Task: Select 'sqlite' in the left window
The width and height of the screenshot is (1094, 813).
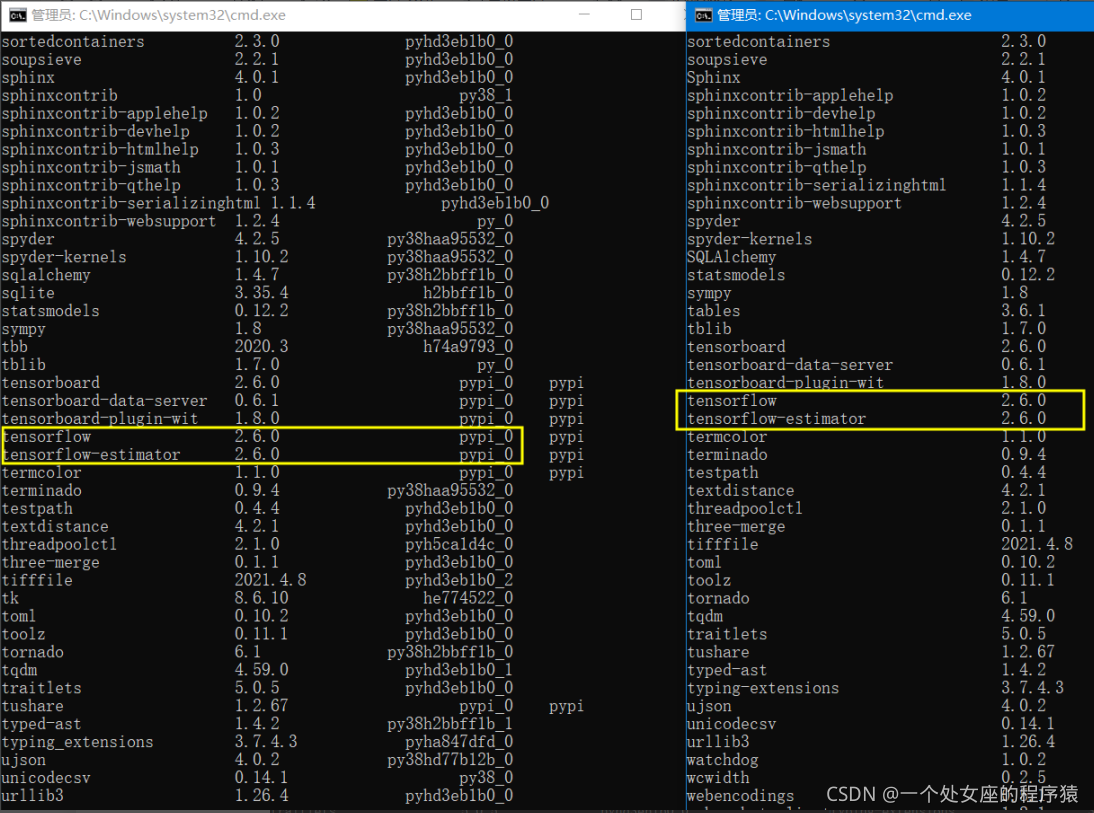Action: point(28,293)
